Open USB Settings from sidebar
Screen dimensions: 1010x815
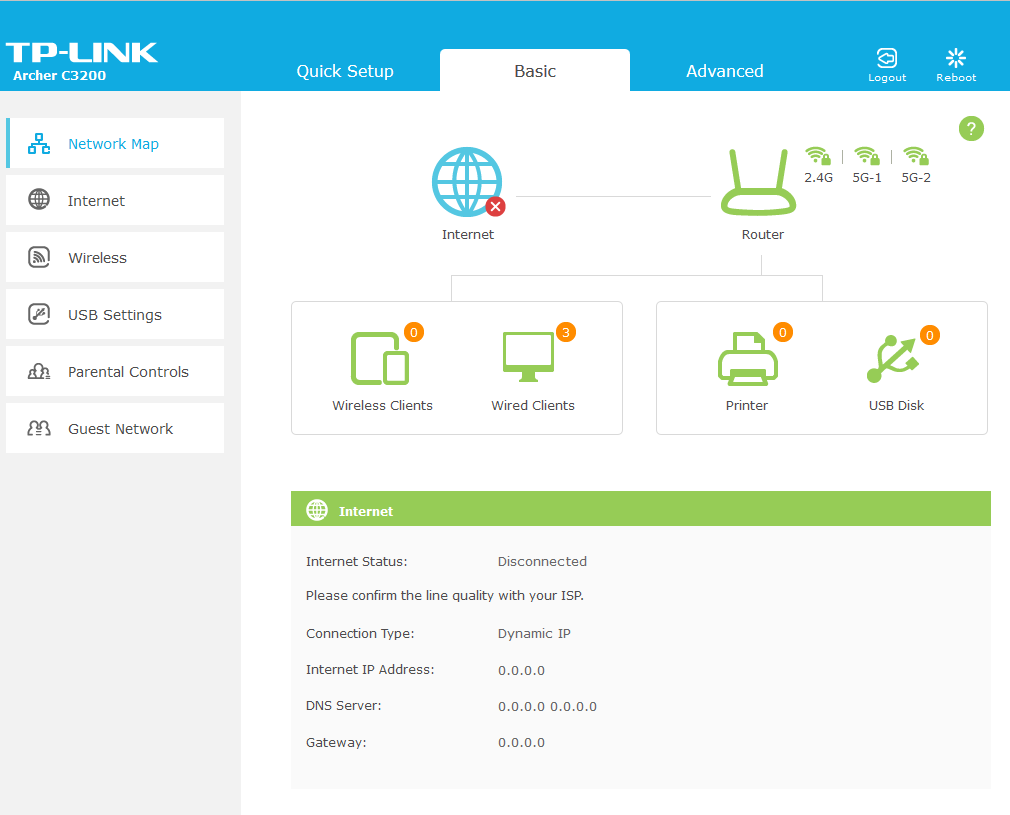coord(114,315)
